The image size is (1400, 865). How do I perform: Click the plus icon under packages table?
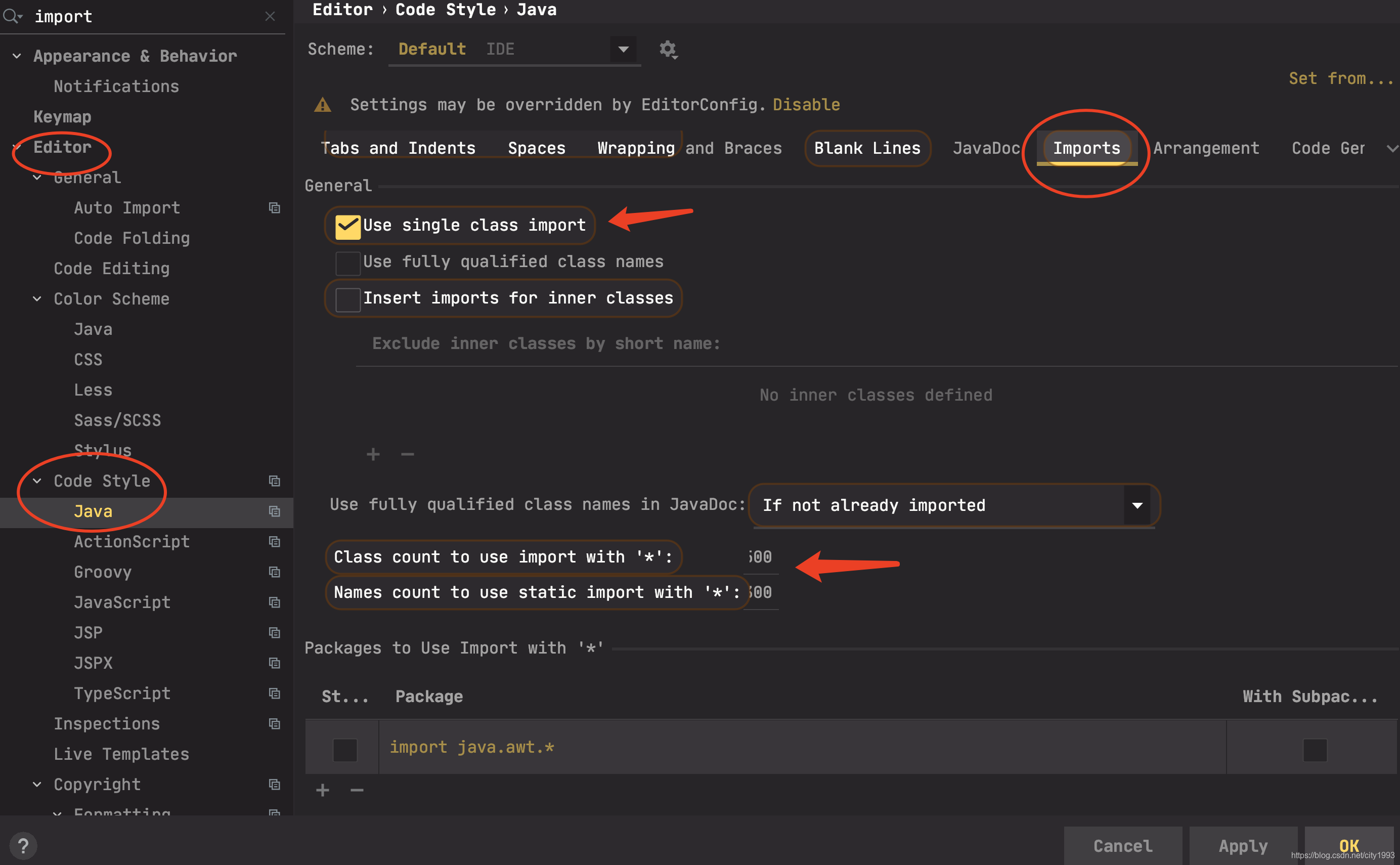[x=323, y=790]
